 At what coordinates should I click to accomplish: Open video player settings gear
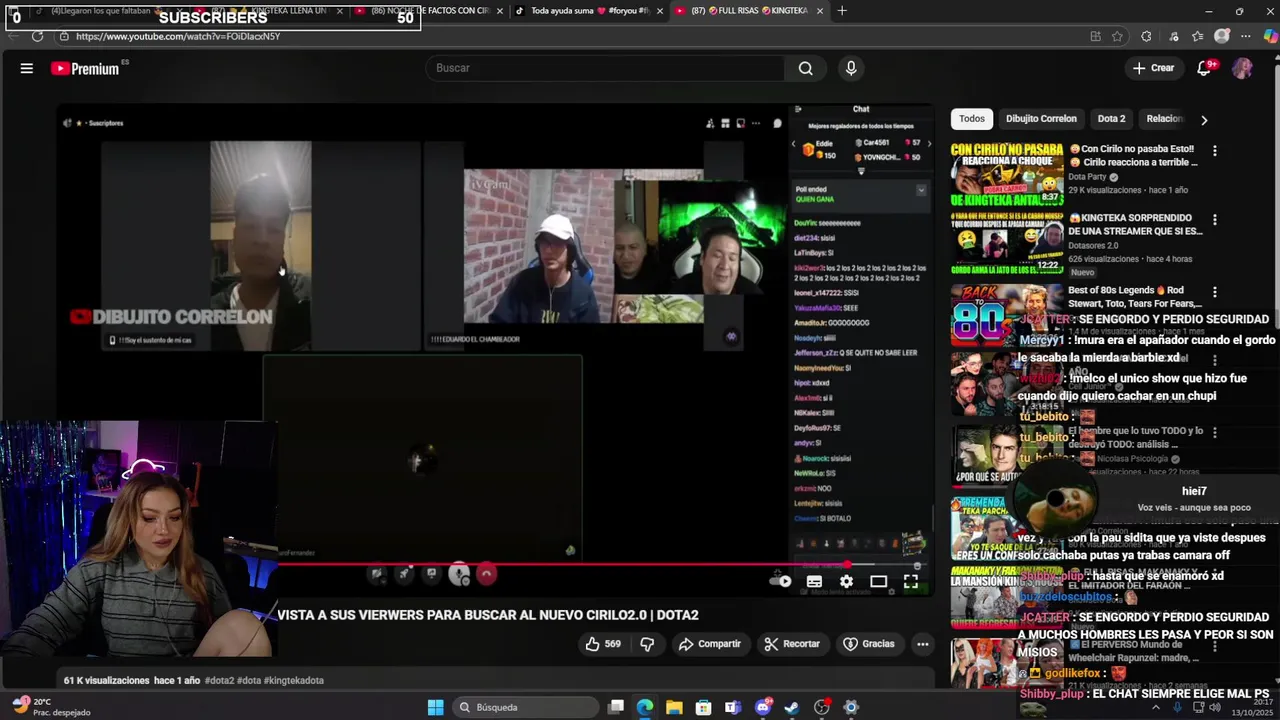click(846, 581)
